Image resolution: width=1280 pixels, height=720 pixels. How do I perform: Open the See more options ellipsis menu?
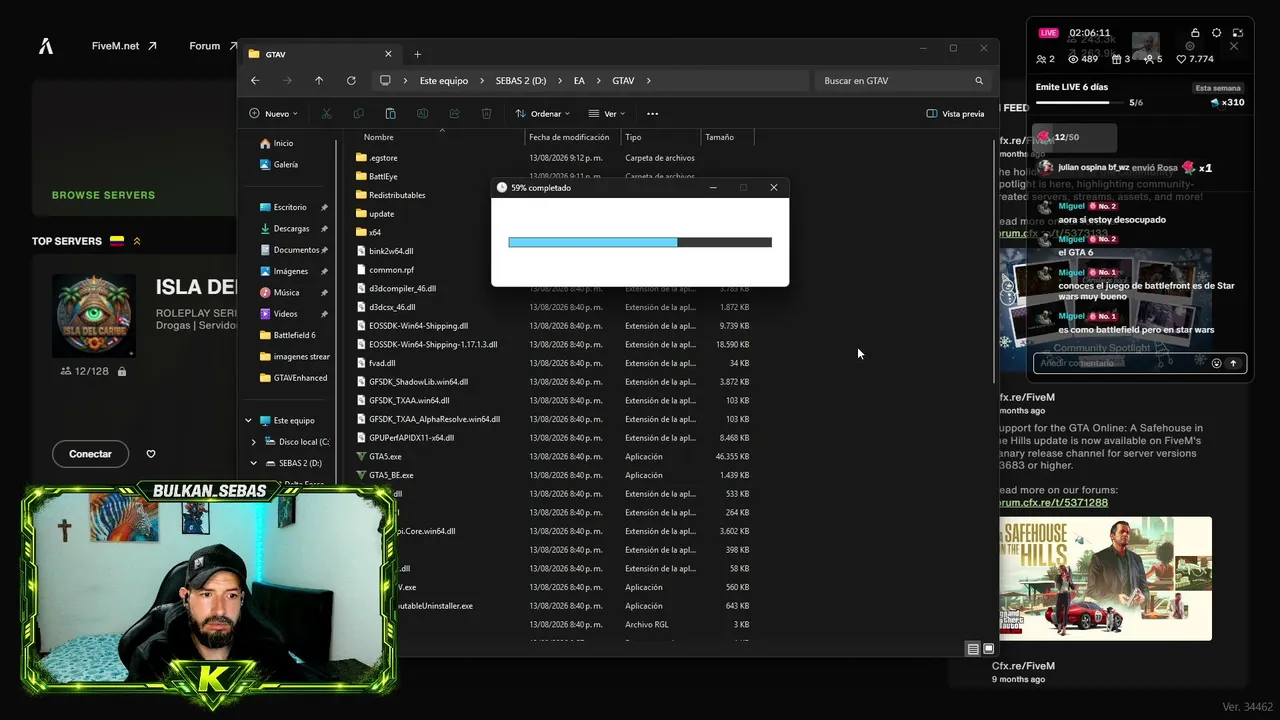click(x=652, y=114)
